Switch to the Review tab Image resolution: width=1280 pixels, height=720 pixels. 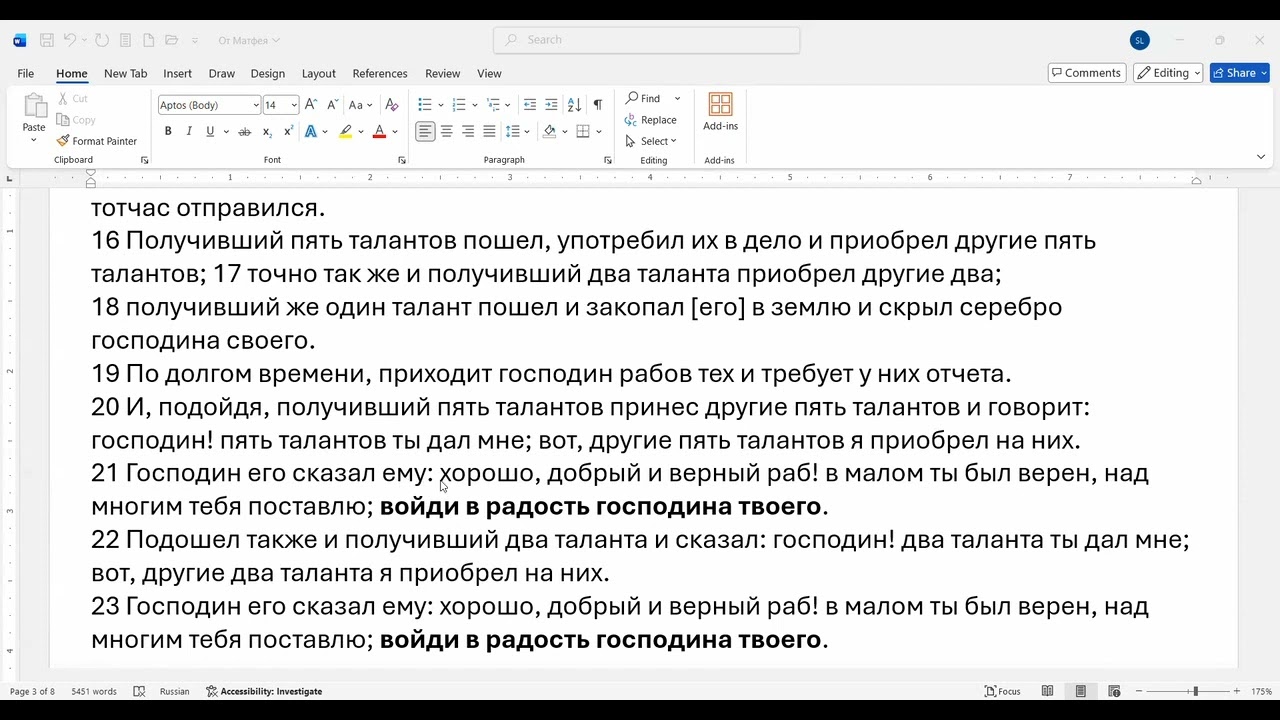coord(442,73)
